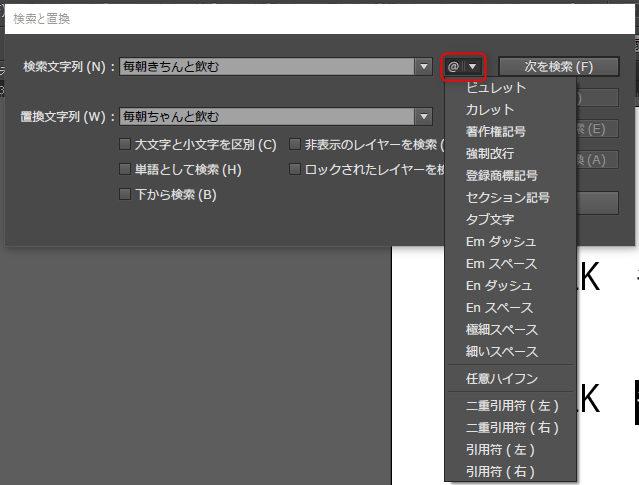The height and width of the screenshot is (485, 639).
Task: Select 強制改行 menu entry
Action: [x=490, y=154]
